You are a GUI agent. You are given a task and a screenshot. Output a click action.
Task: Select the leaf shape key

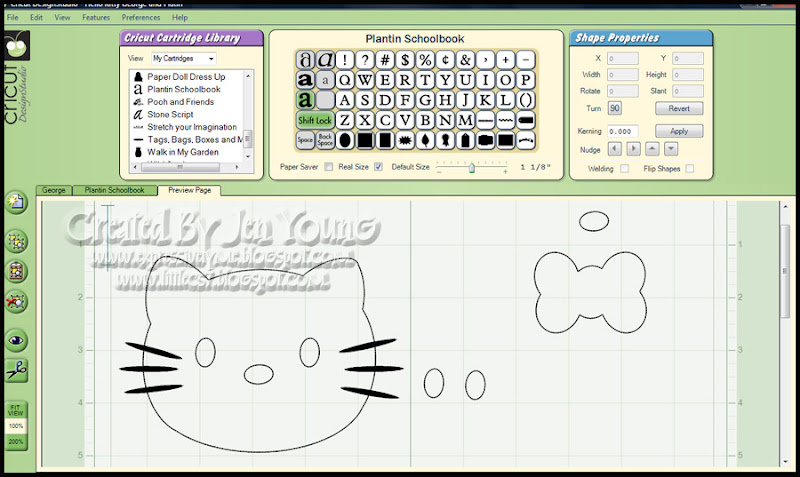click(x=425, y=140)
